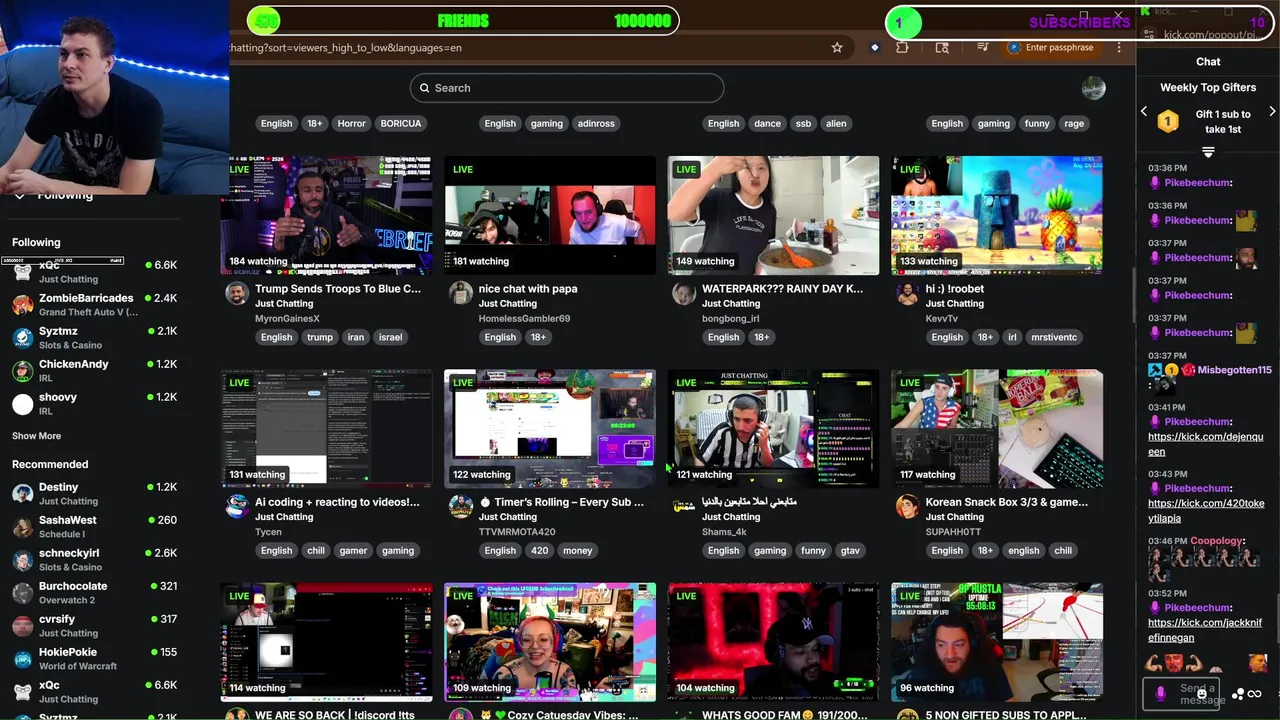The width and height of the screenshot is (1280, 720).
Task: Click the infinity icon beside chat input
Action: pos(1254,694)
